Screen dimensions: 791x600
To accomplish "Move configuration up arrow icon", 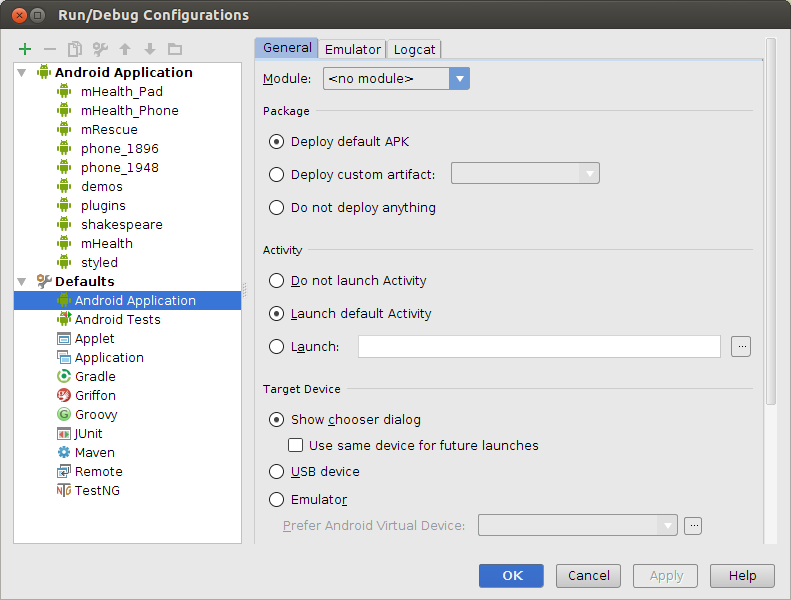I will click(x=125, y=49).
